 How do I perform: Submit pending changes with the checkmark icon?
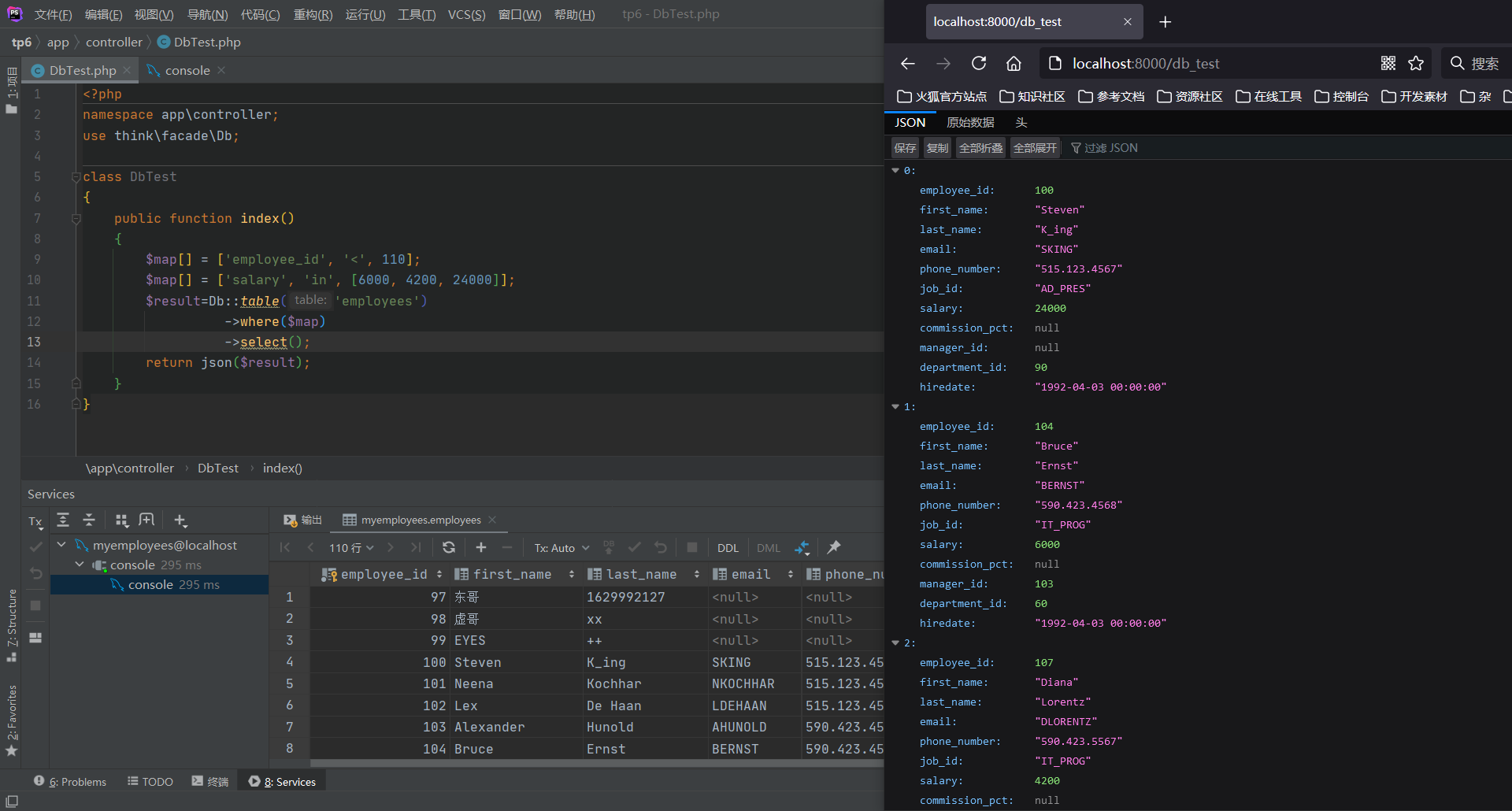click(635, 547)
